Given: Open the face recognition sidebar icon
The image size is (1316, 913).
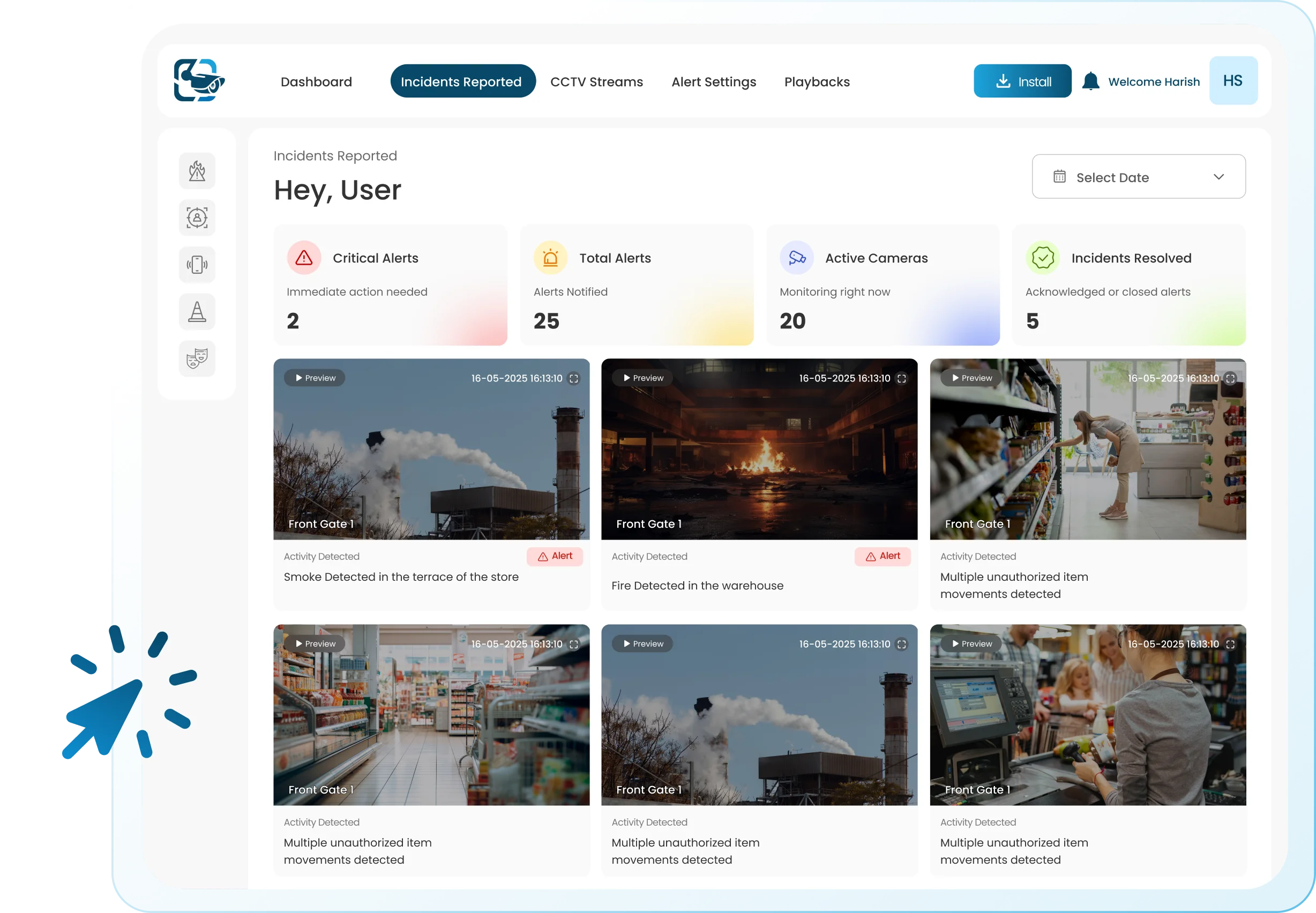Looking at the screenshot, I should click(x=197, y=218).
